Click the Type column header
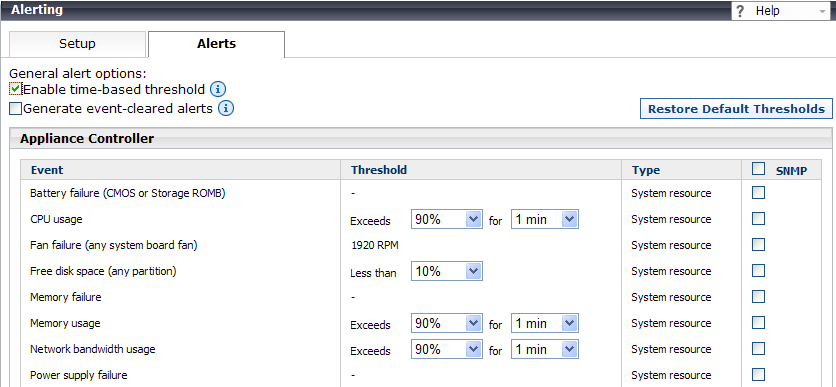The width and height of the screenshot is (836, 387). pos(646,171)
